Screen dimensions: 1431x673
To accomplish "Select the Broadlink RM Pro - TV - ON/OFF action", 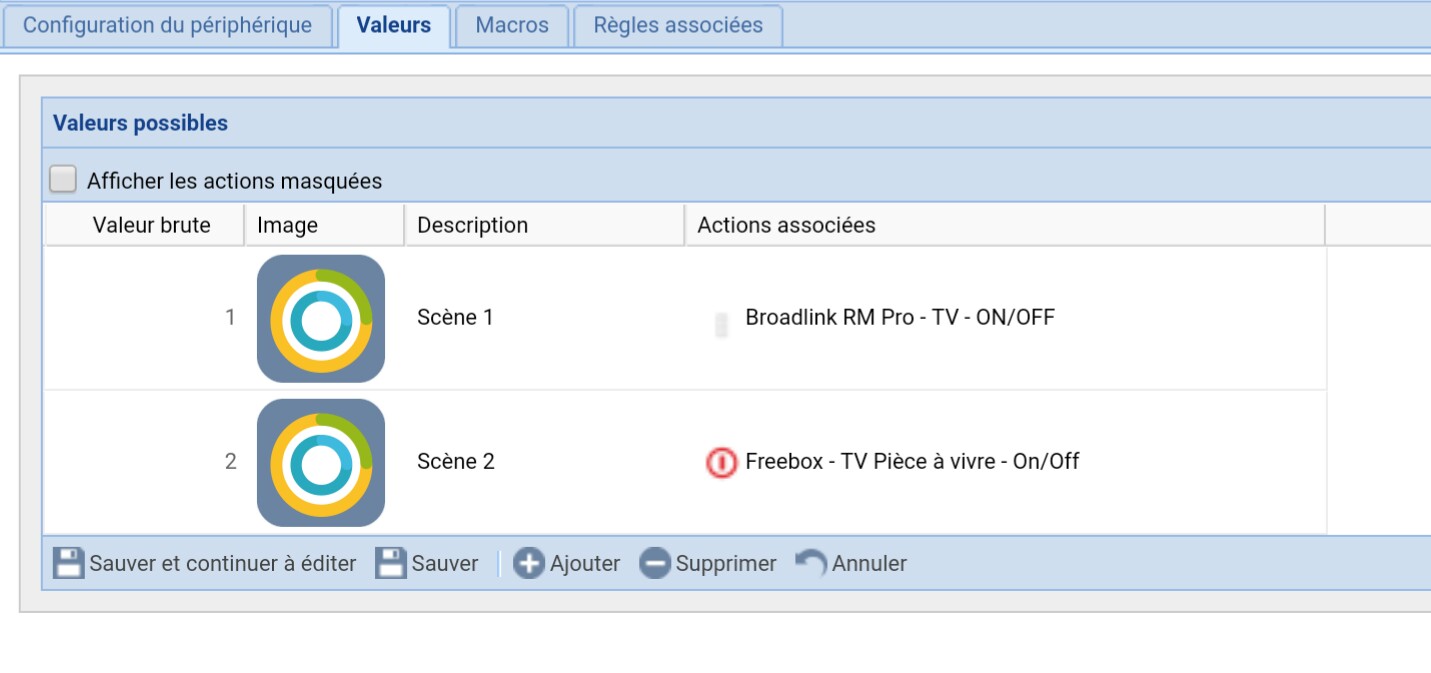I will click(x=900, y=317).
